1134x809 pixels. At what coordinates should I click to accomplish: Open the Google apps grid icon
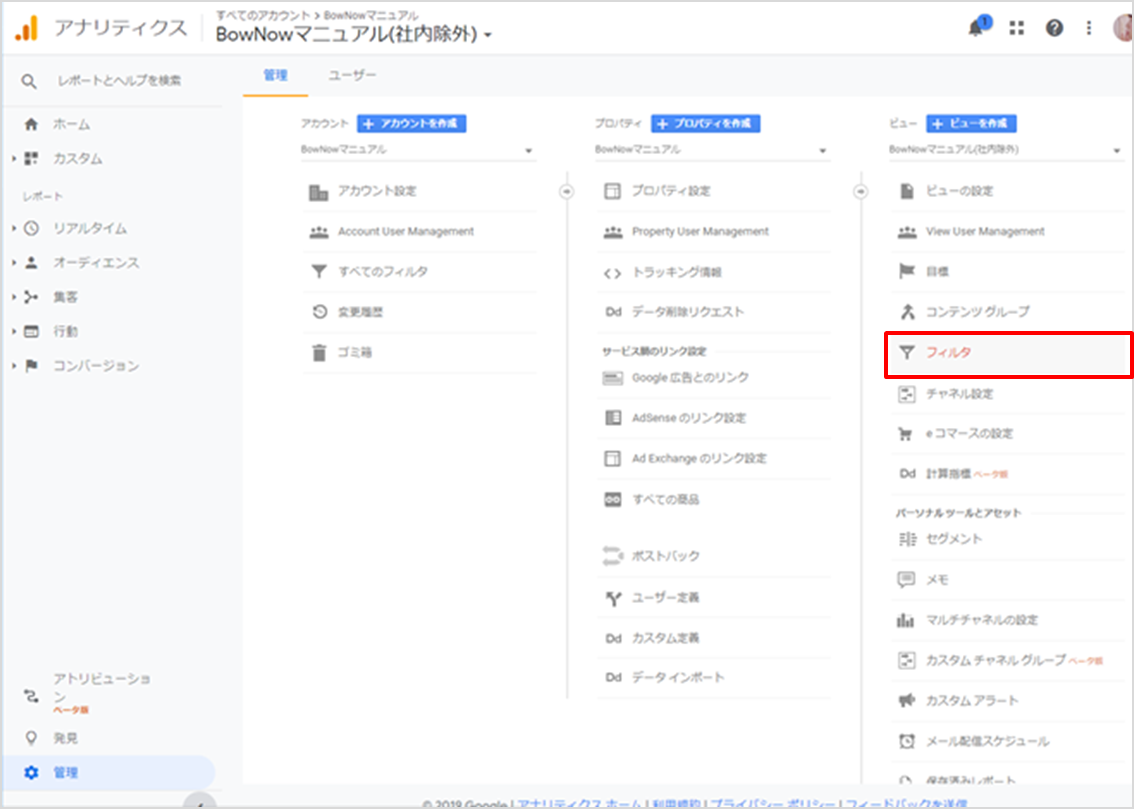1017,27
